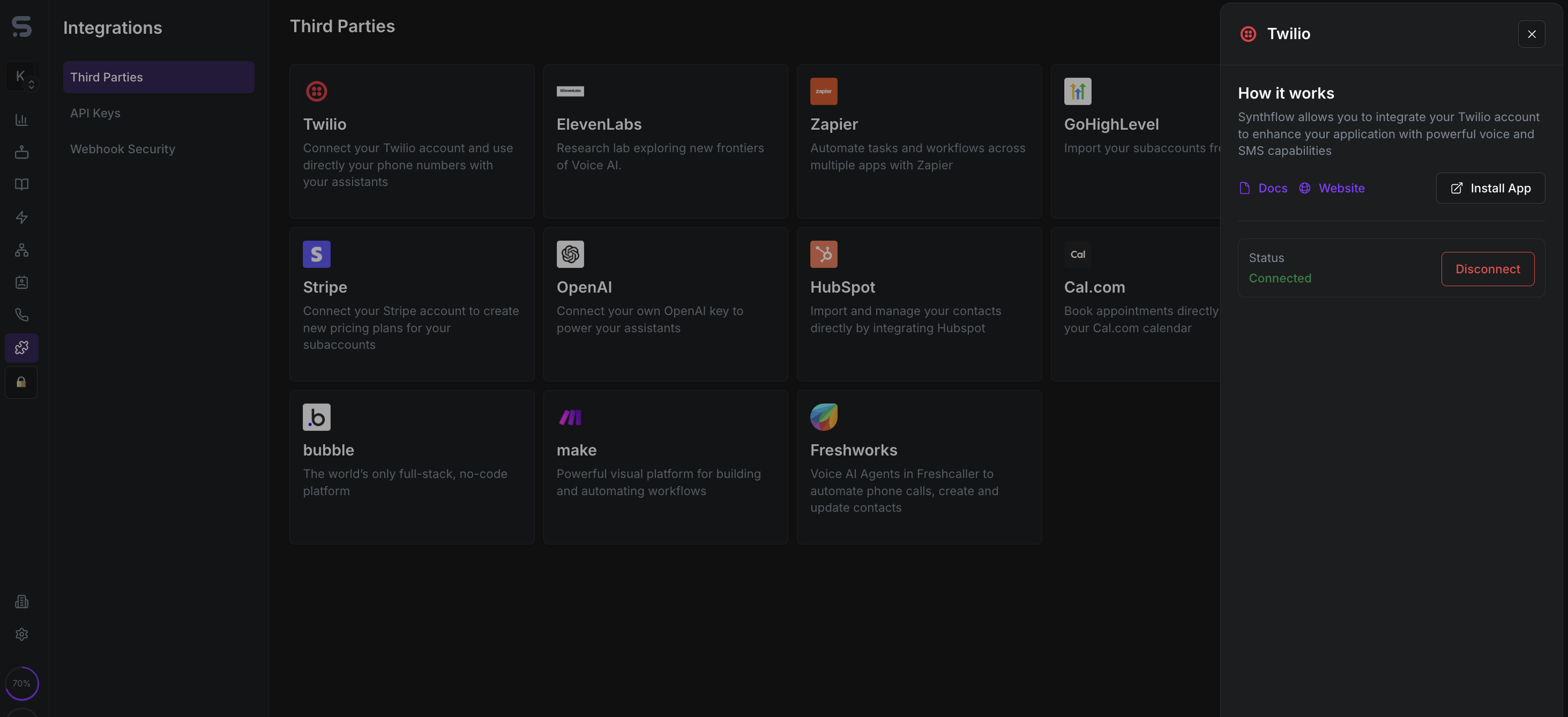This screenshot has height=717, width=1568.
Task: Click 'Research lab exploring new frontiers' description
Action: 660,156
